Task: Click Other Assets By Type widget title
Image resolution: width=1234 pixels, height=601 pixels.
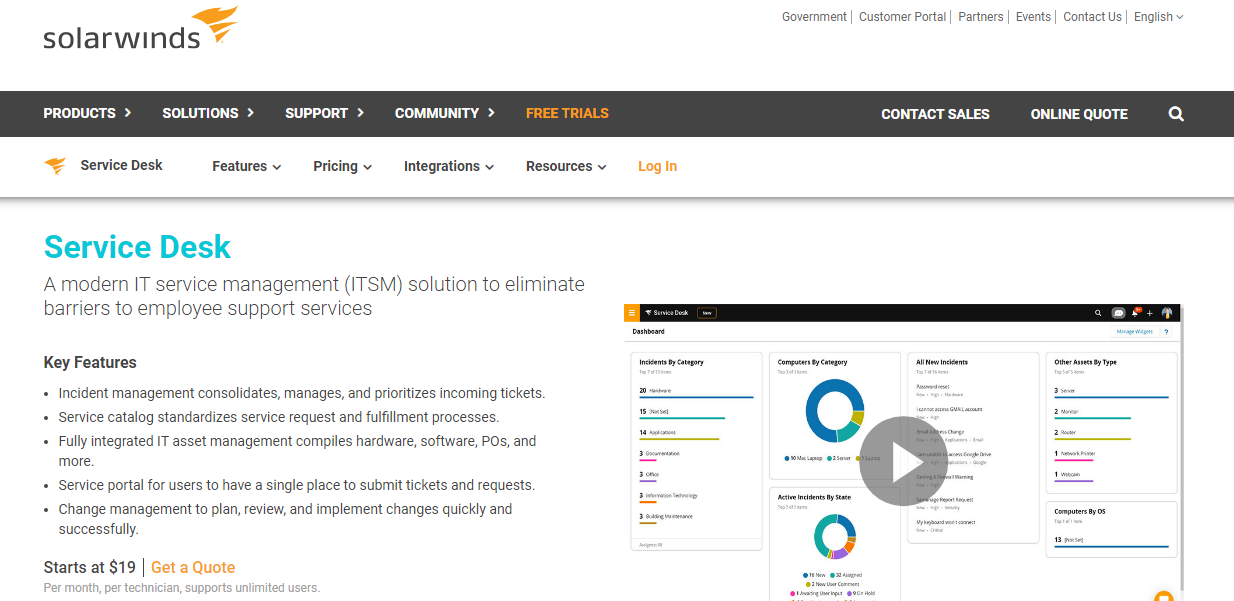Action: (1085, 362)
